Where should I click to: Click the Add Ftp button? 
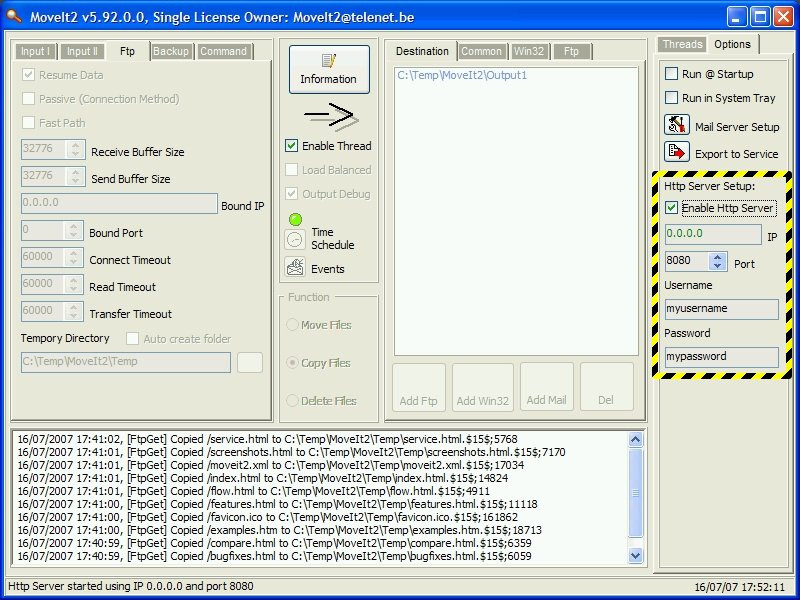tap(418, 387)
